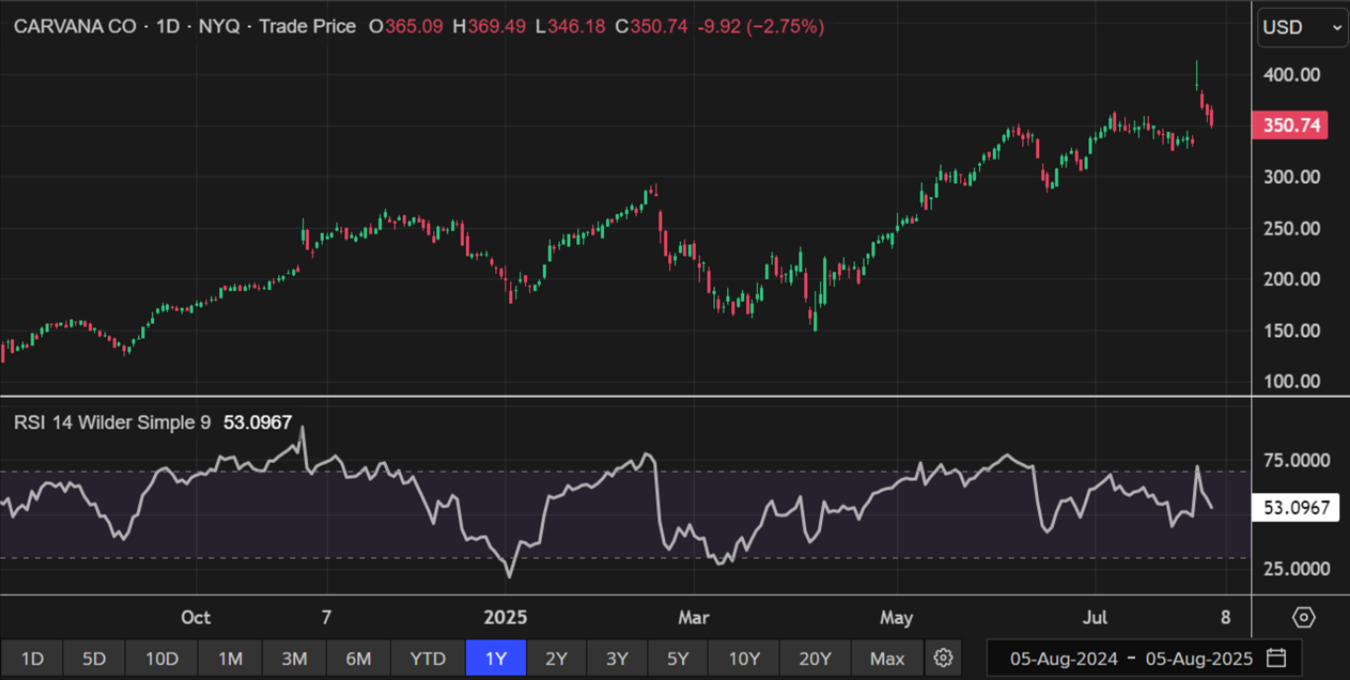
Task: Select the highlighted 1Y range
Action: (x=496, y=658)
